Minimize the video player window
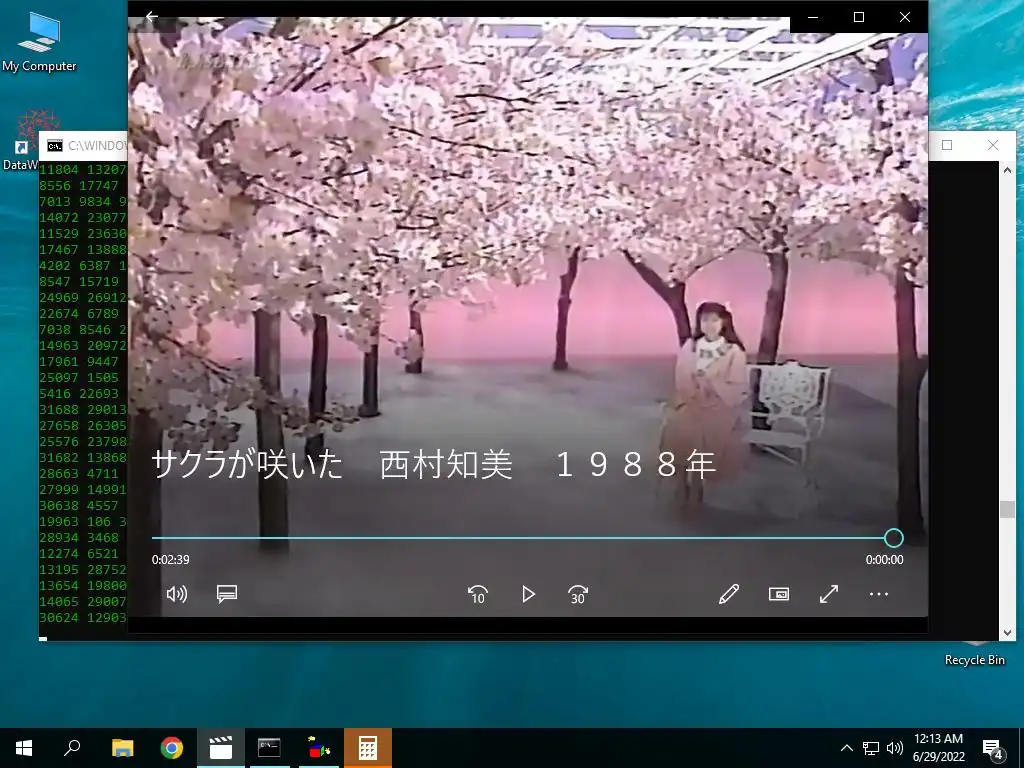The image size is (1024, 768). (813, 17)
